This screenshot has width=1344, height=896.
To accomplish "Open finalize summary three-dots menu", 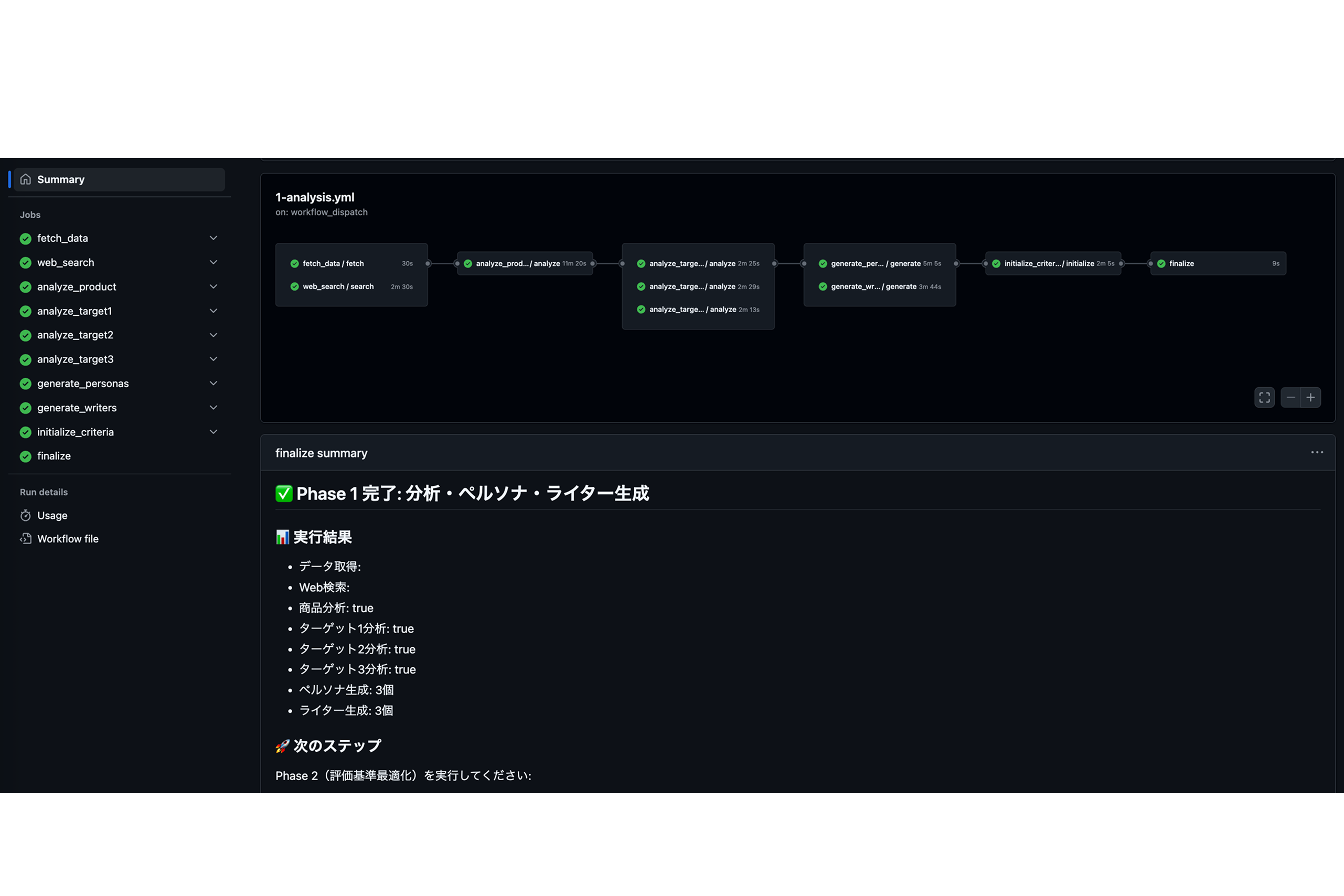I will (x=1317, y=452).
